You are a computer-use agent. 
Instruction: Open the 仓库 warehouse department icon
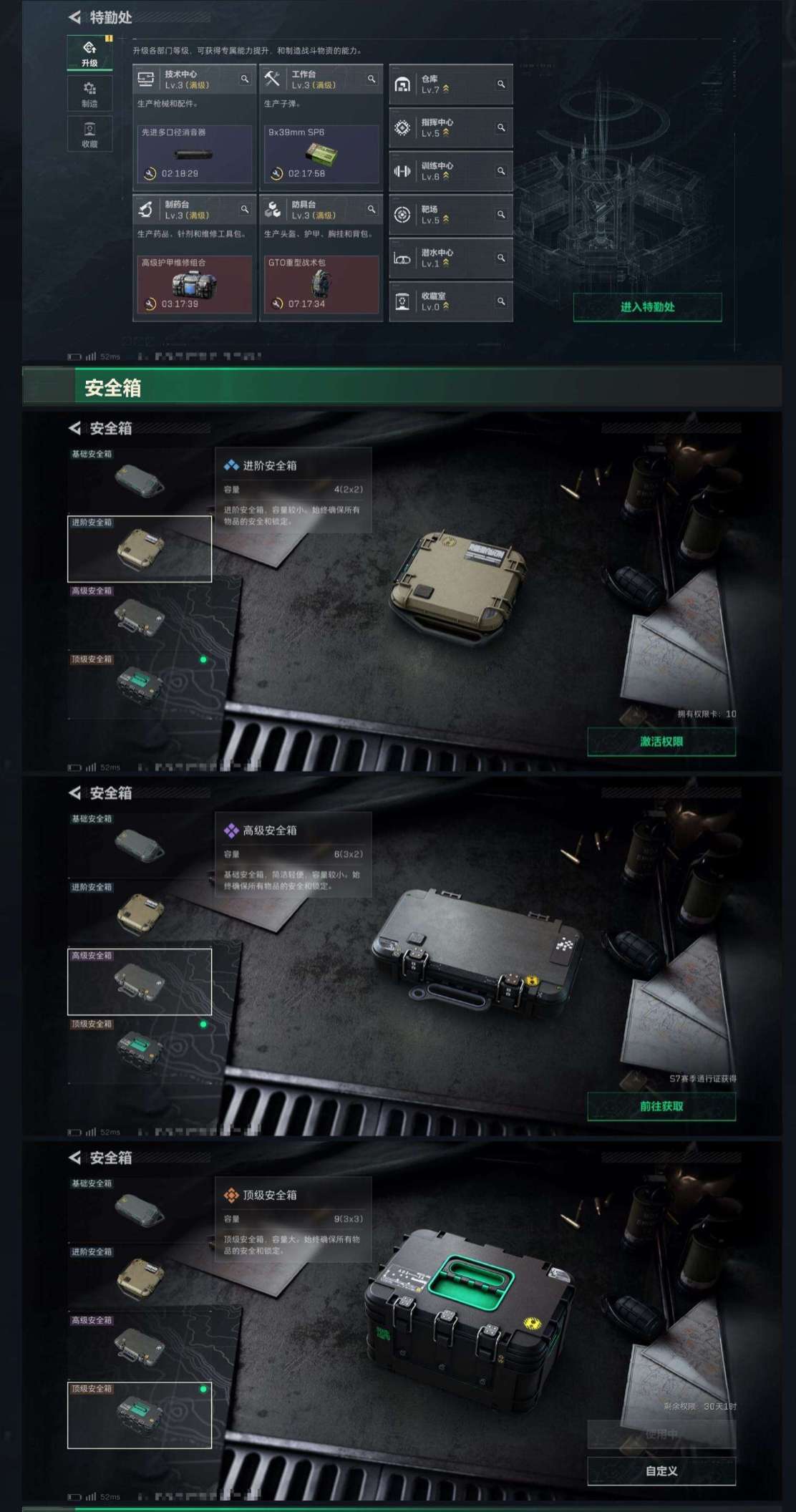coord(402,84)
